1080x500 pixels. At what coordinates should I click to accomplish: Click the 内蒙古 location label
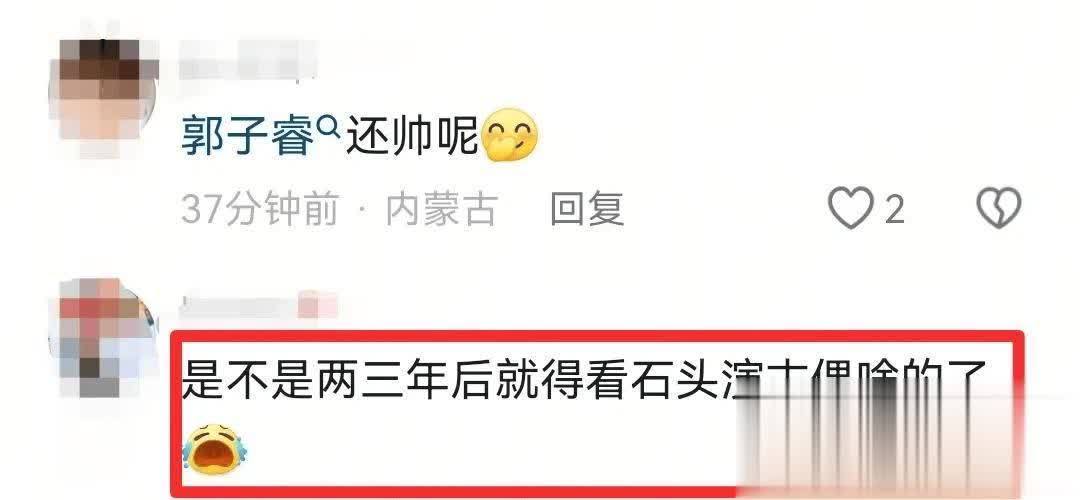tap(442, 209)
